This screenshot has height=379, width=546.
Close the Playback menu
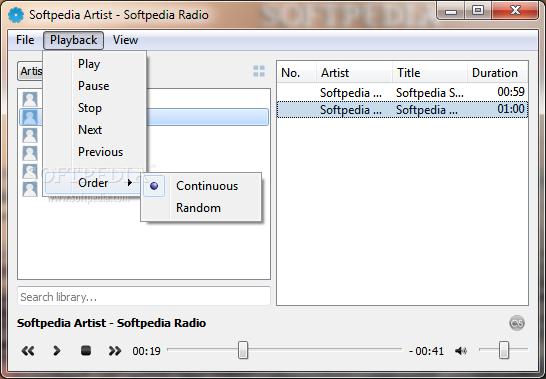(73, 40)
